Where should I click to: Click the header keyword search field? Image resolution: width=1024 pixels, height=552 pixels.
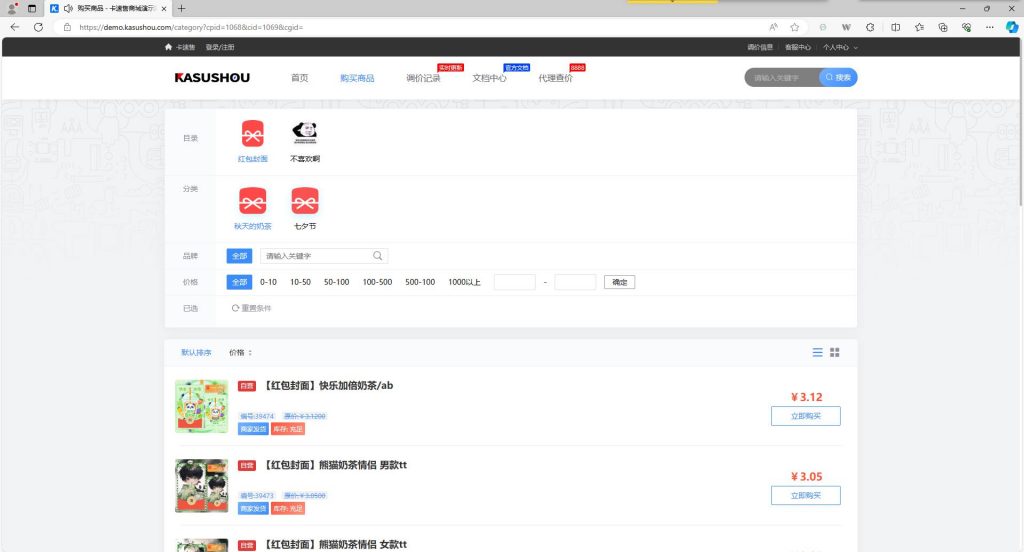782,78
